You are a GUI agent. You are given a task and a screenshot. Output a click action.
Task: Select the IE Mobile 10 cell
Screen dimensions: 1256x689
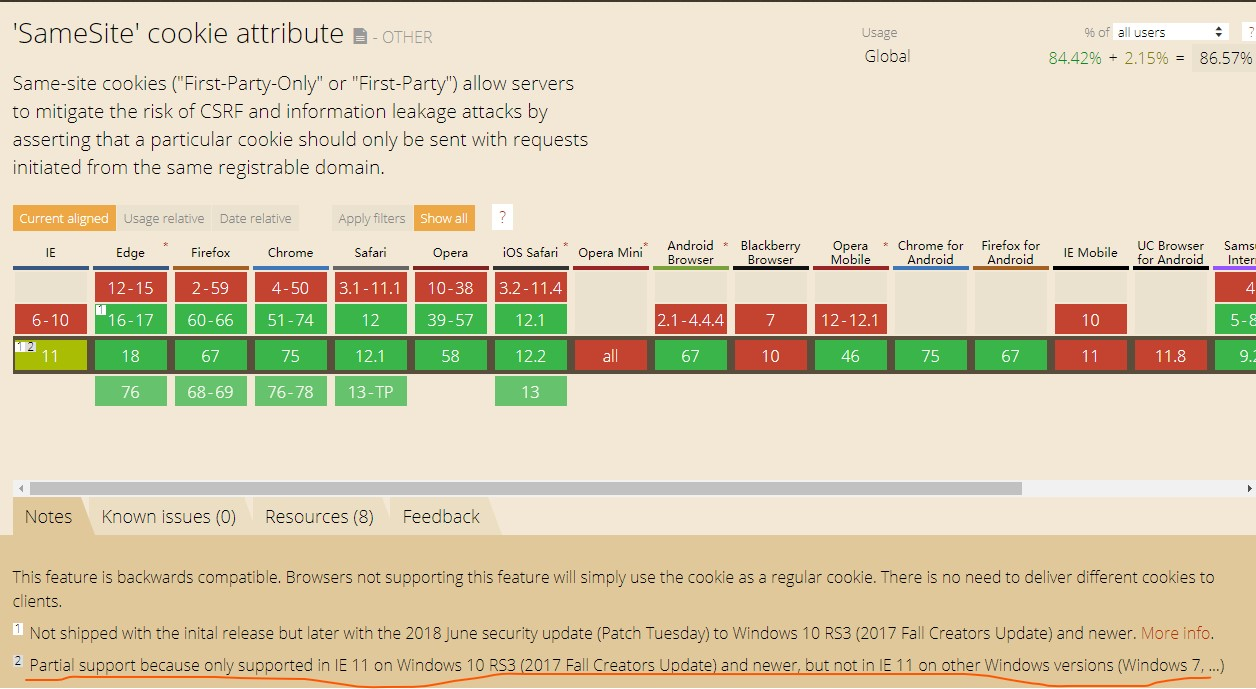tap(1090, 320)
